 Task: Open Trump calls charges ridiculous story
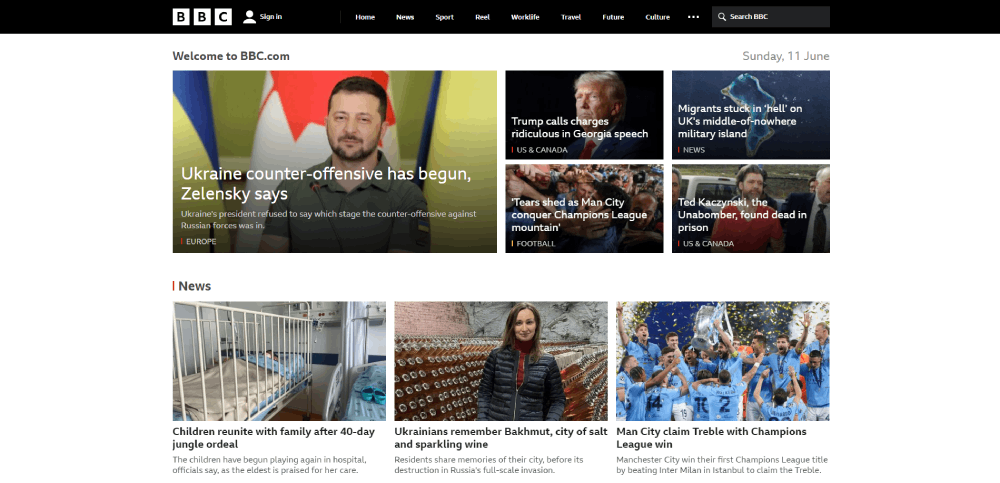(x=580, y=128)
